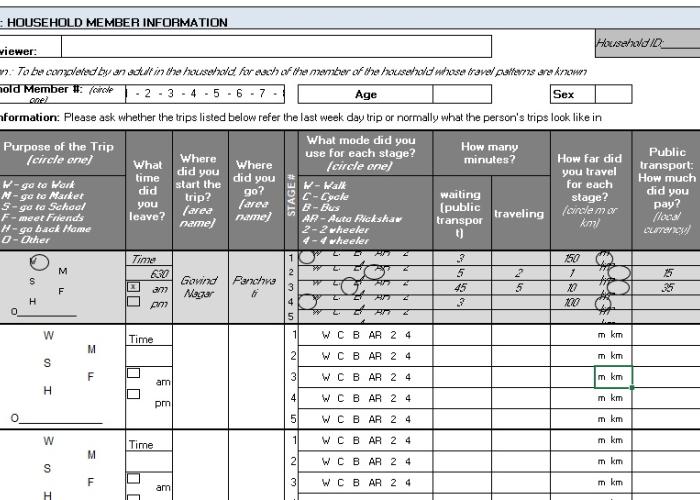Select the example 'Panchvati' destination cell
700x500 pixels.
256,287
